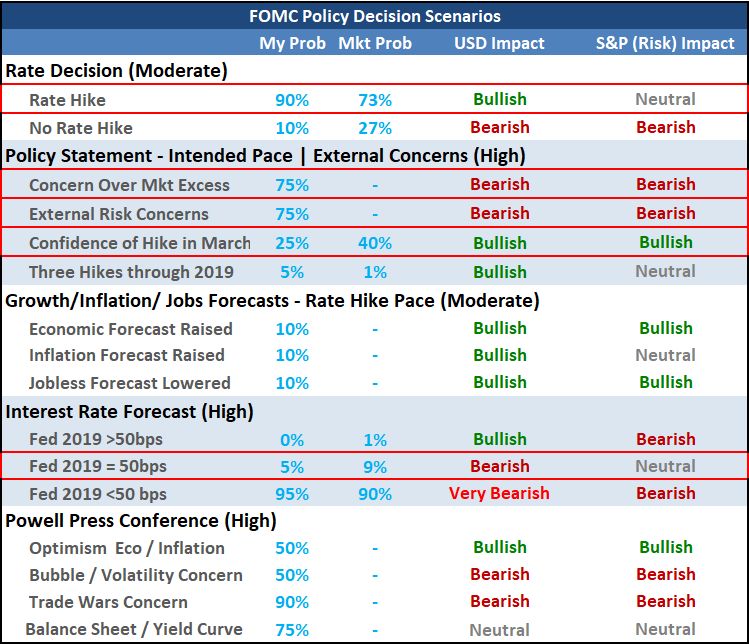Select Bullish S&P cell for Optimism Eco row
The image size is (749, 644).
[666, 547]
